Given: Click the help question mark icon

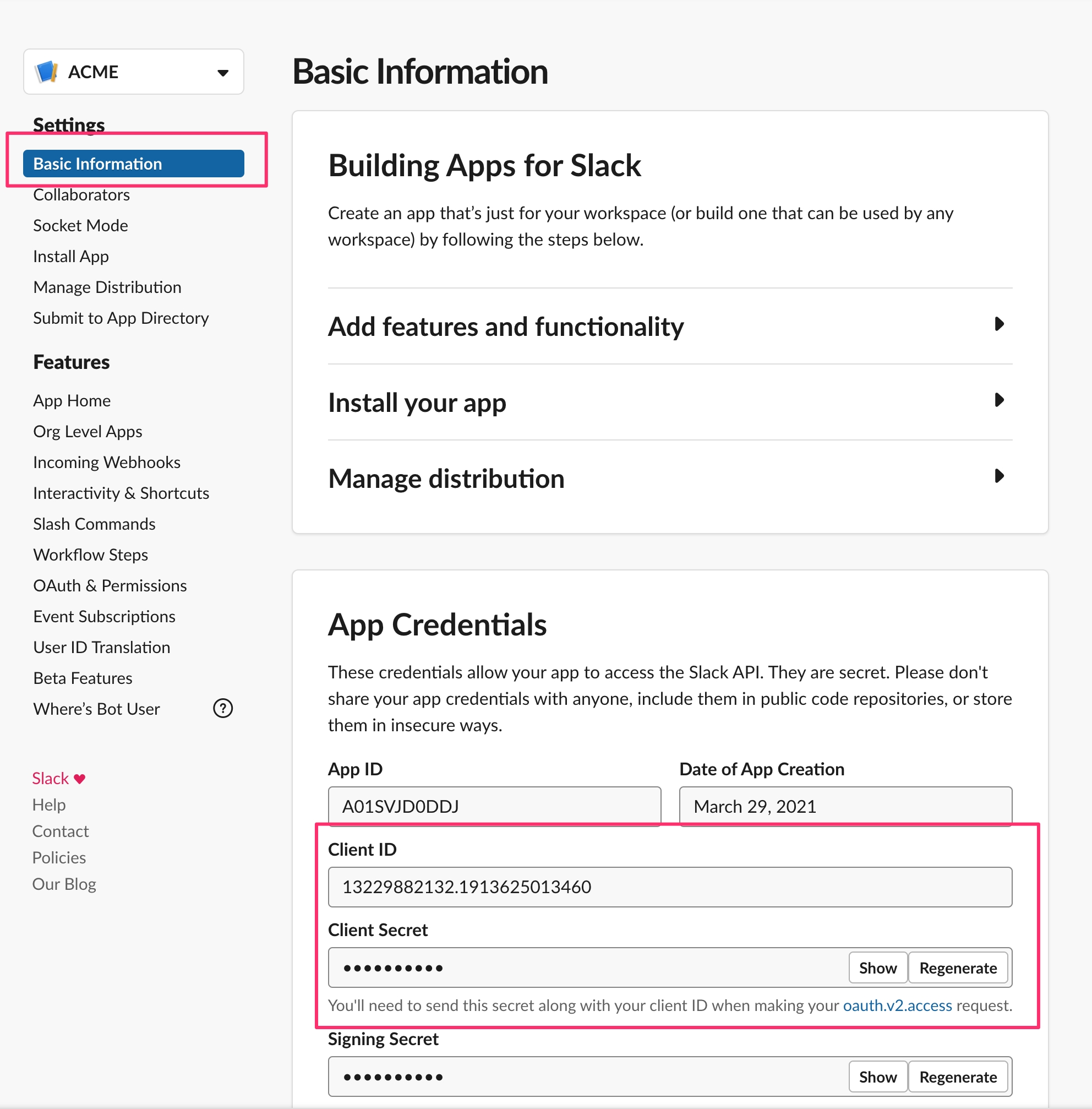Looking at the screenshot, I should (222, 709).
